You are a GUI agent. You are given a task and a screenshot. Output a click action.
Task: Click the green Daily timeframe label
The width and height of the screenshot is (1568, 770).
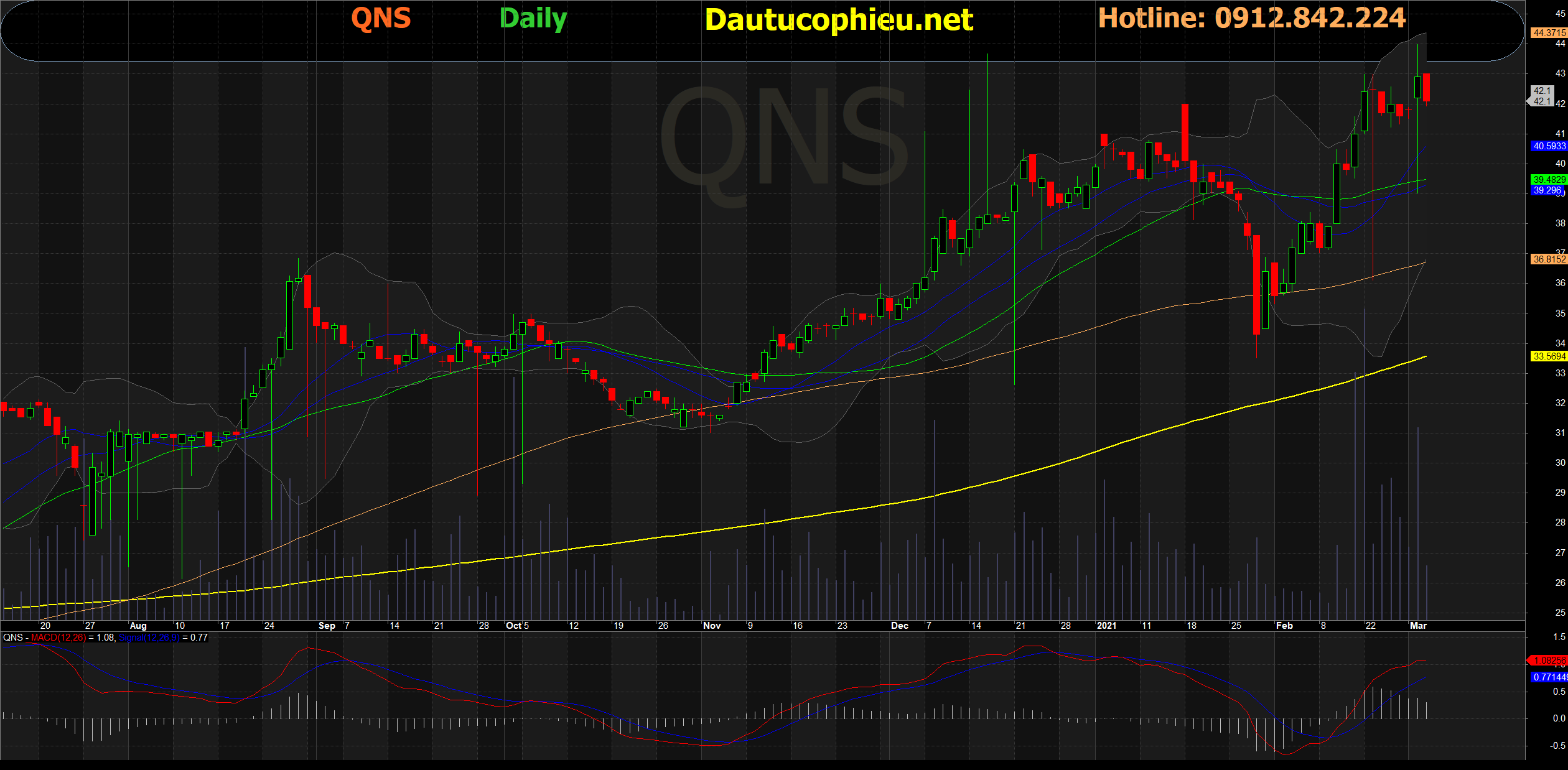click(533, 19)
